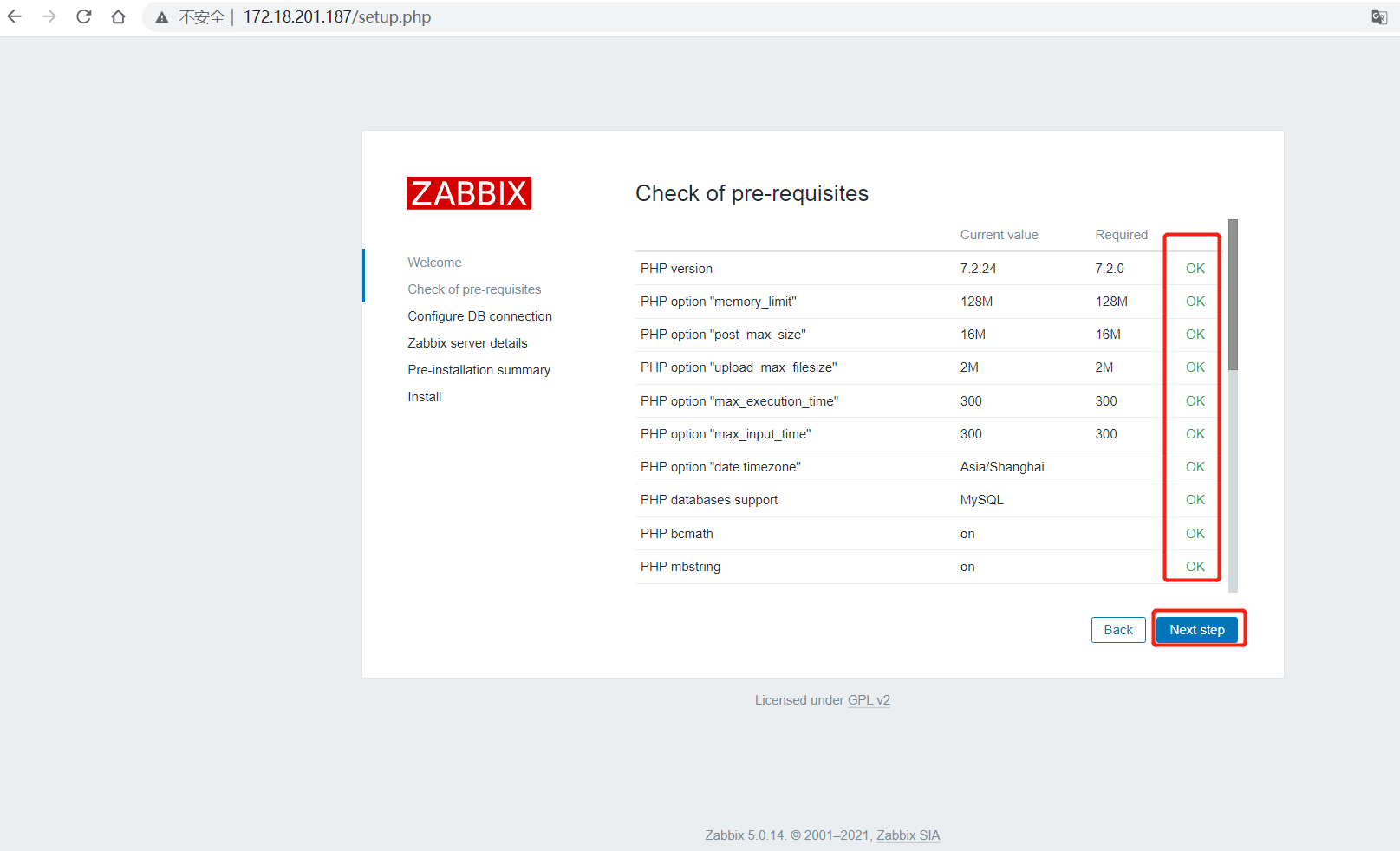This screenshot has width=1400, height=851.
Task: Click PHP option "upload_max_filesize" label
Action: click(x=739, y=367)
